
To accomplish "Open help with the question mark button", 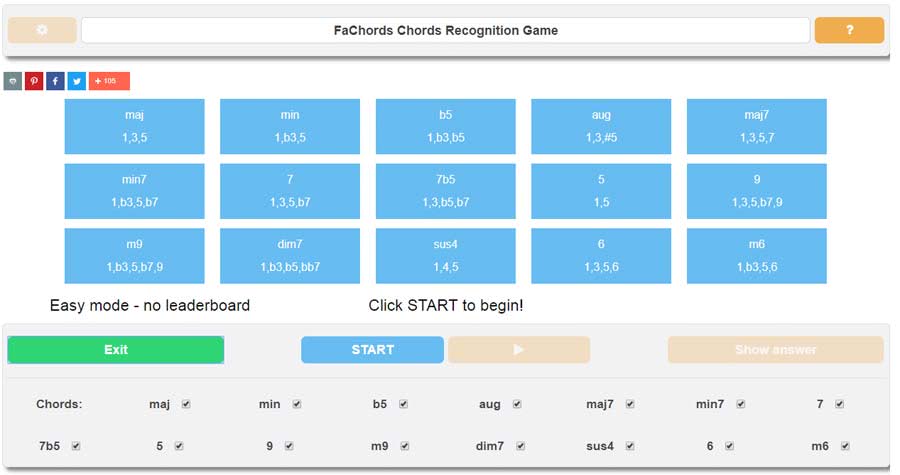I will click(849, 30).
